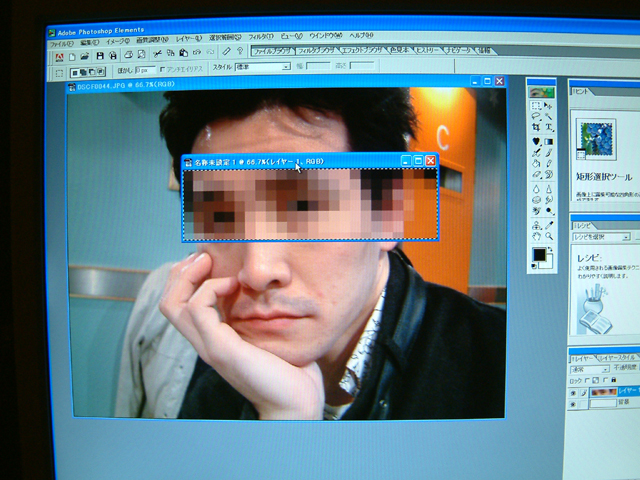Toggle the lock all checkbox beside padlock
640x480 pixels.
point(605,380)
